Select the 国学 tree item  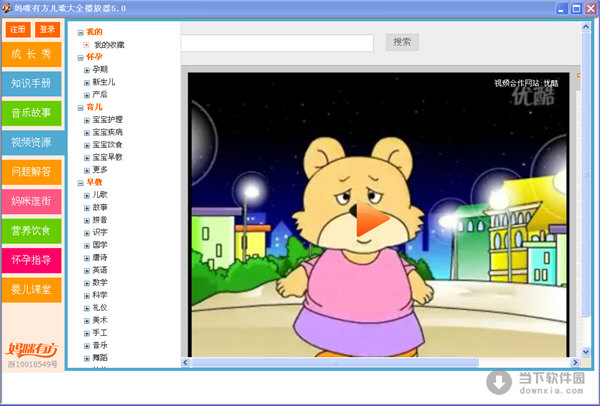click(100, 245)
